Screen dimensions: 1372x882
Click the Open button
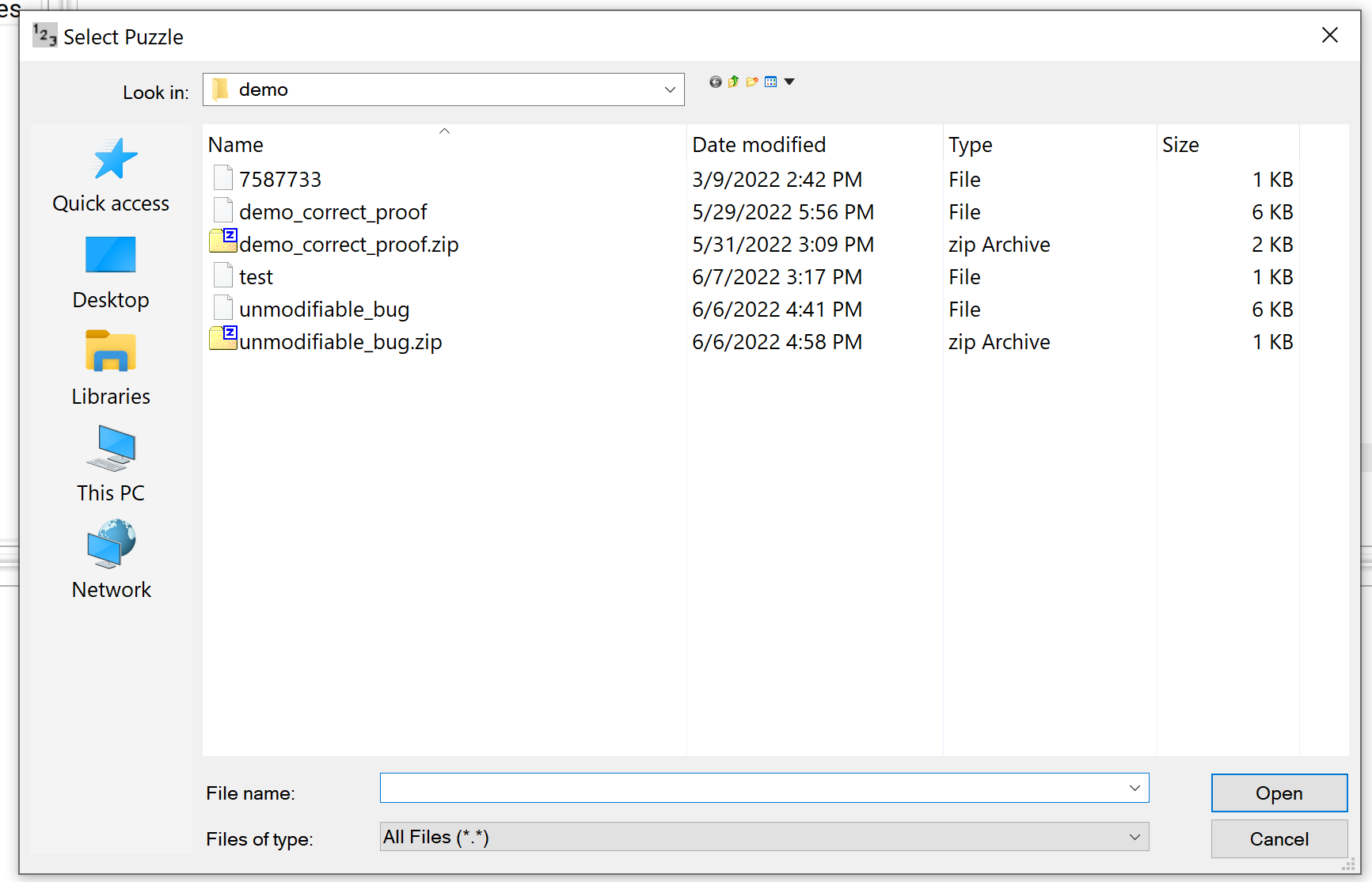[1279, 793]
